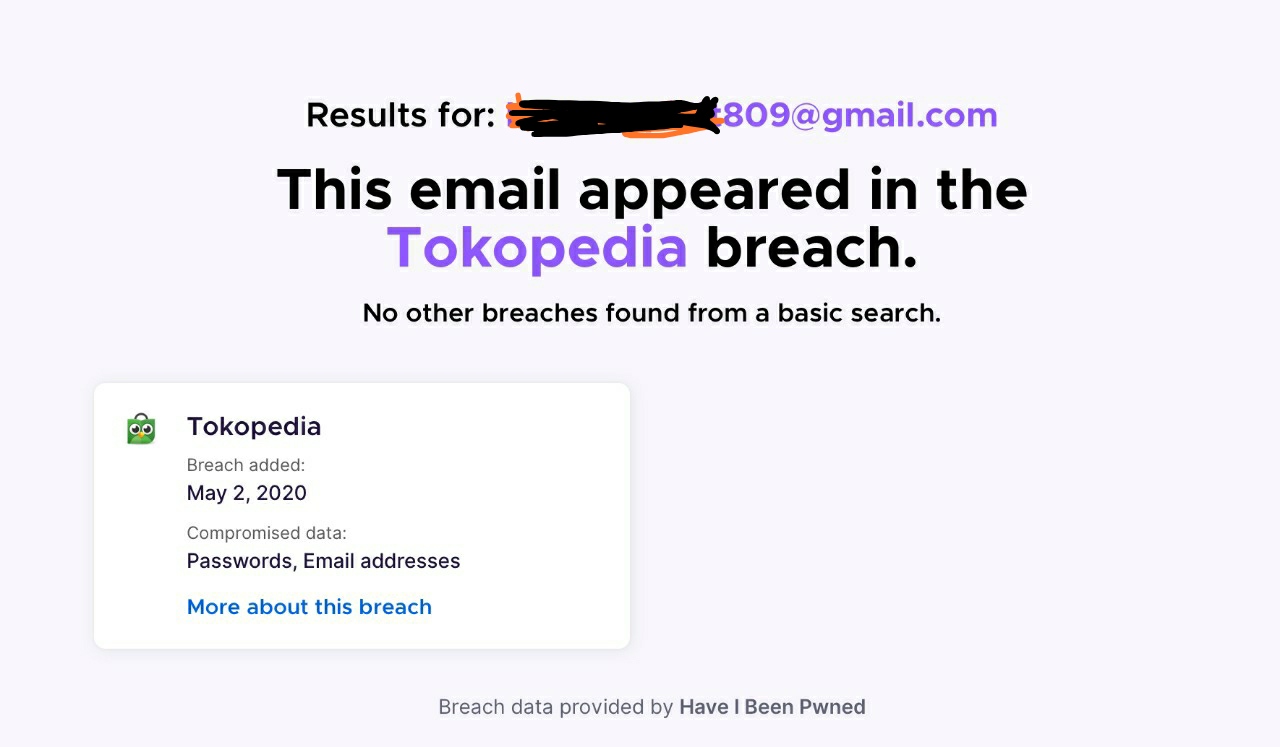This screenshot has width=1280, height=747.
Task: Click the No other breaches found message
Action: coord(652,313)
